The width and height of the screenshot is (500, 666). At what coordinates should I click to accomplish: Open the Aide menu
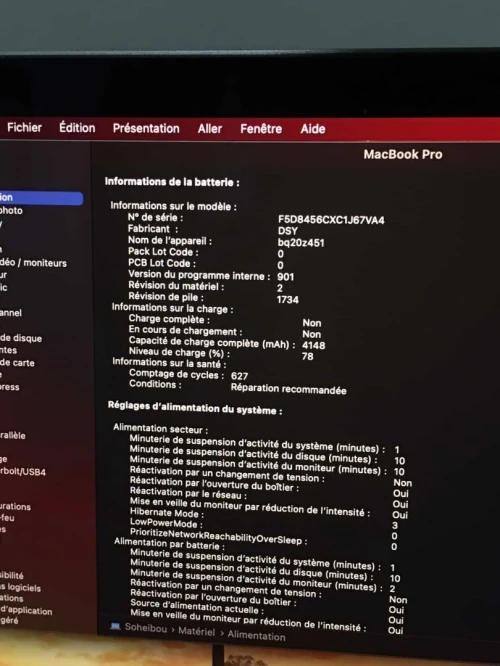[313, 129]
